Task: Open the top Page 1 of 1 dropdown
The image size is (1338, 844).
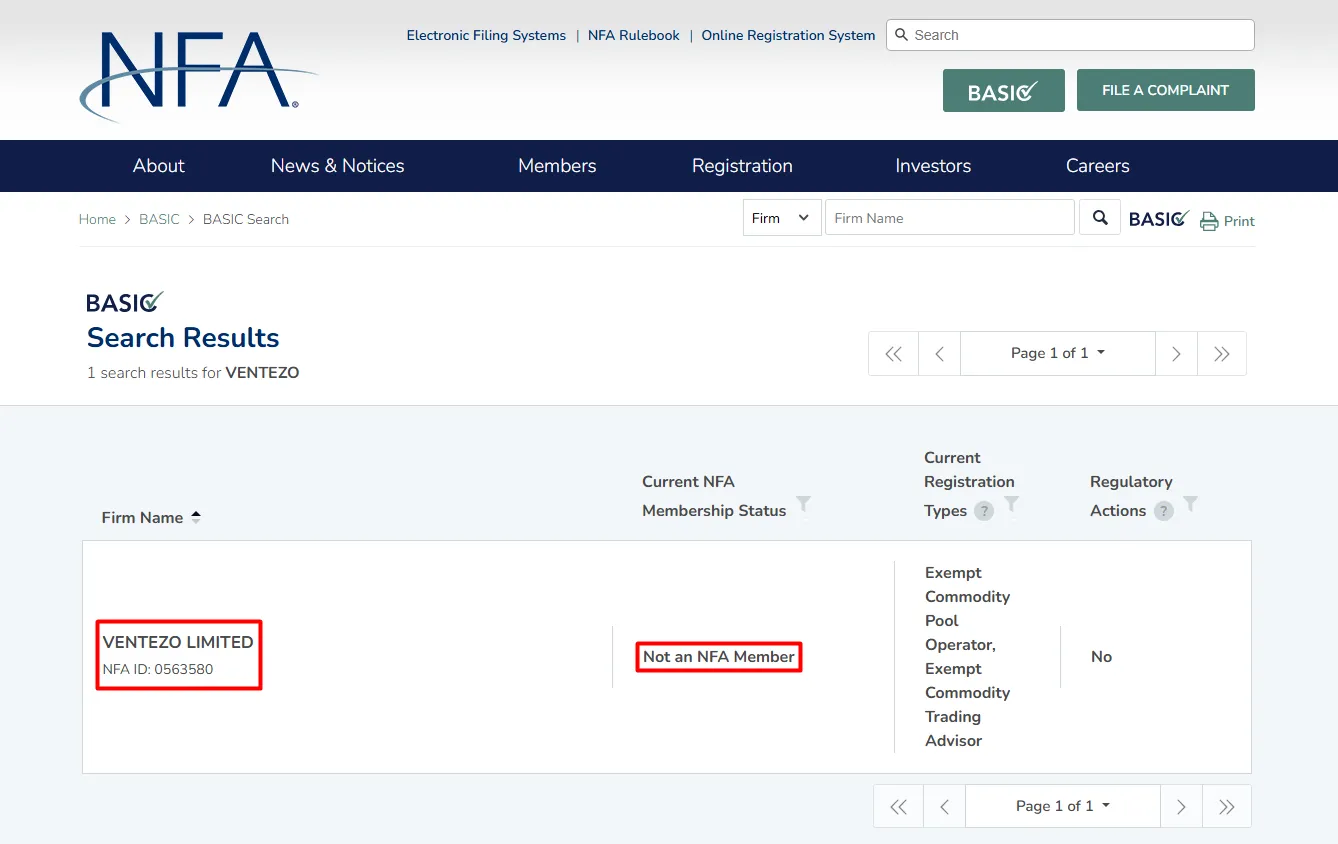Action: (1058, 353)
